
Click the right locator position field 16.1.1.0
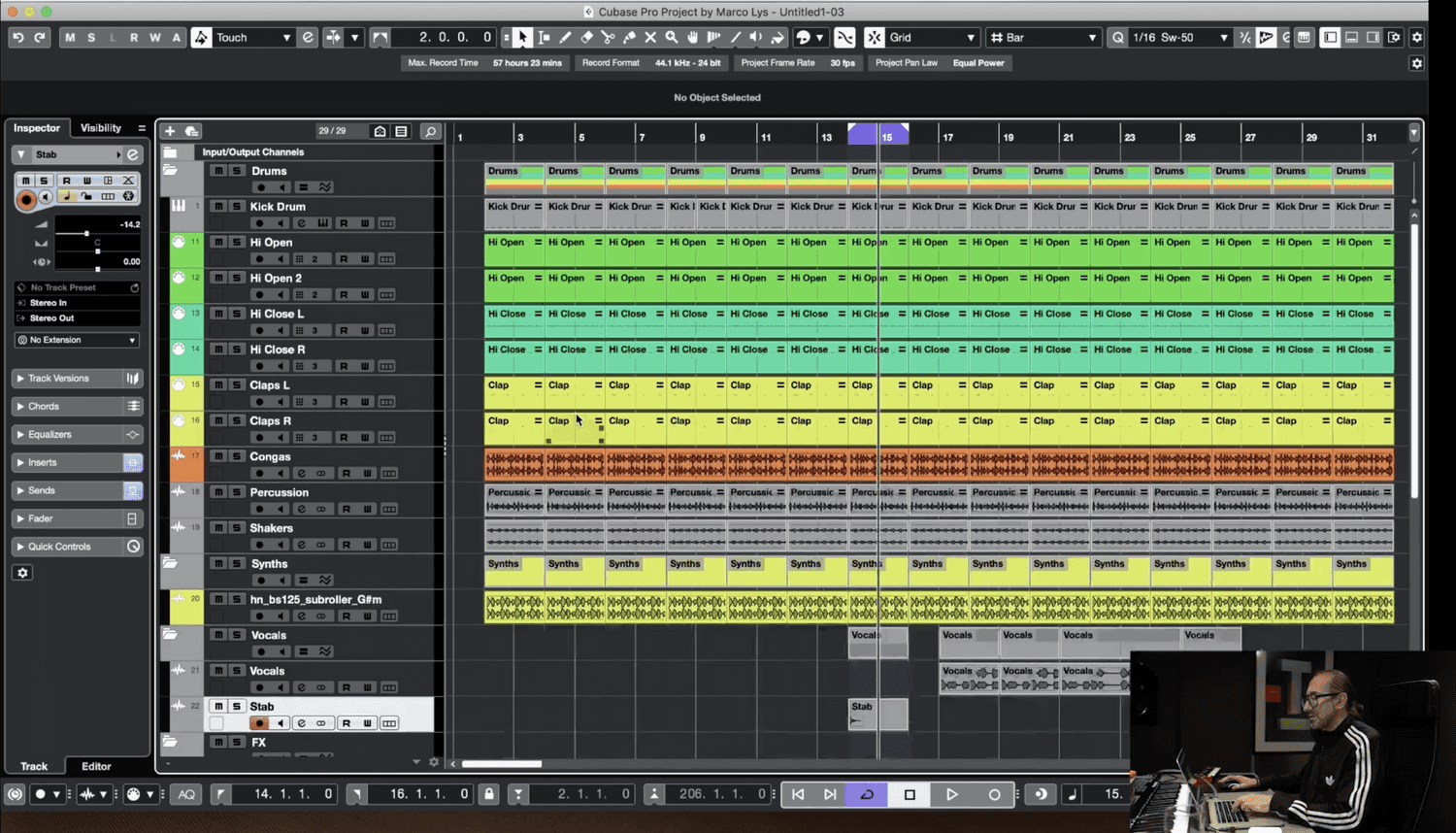coord(419,794)
